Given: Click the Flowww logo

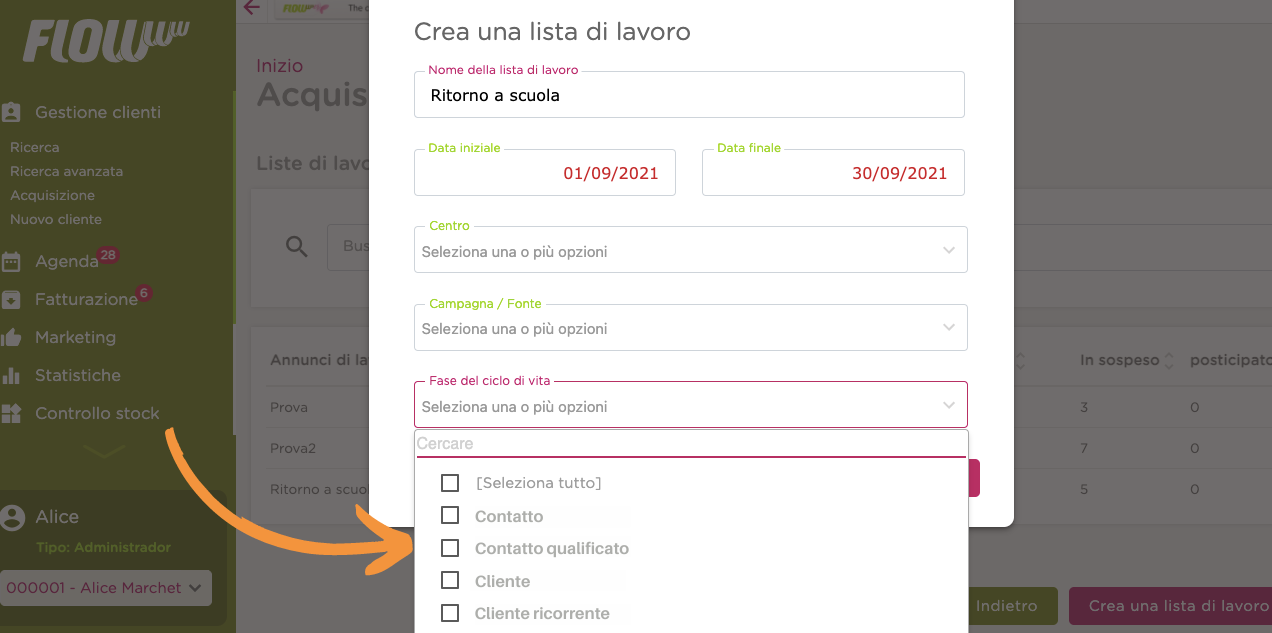Looking at the screenshot, I should [x=106, y=41].
